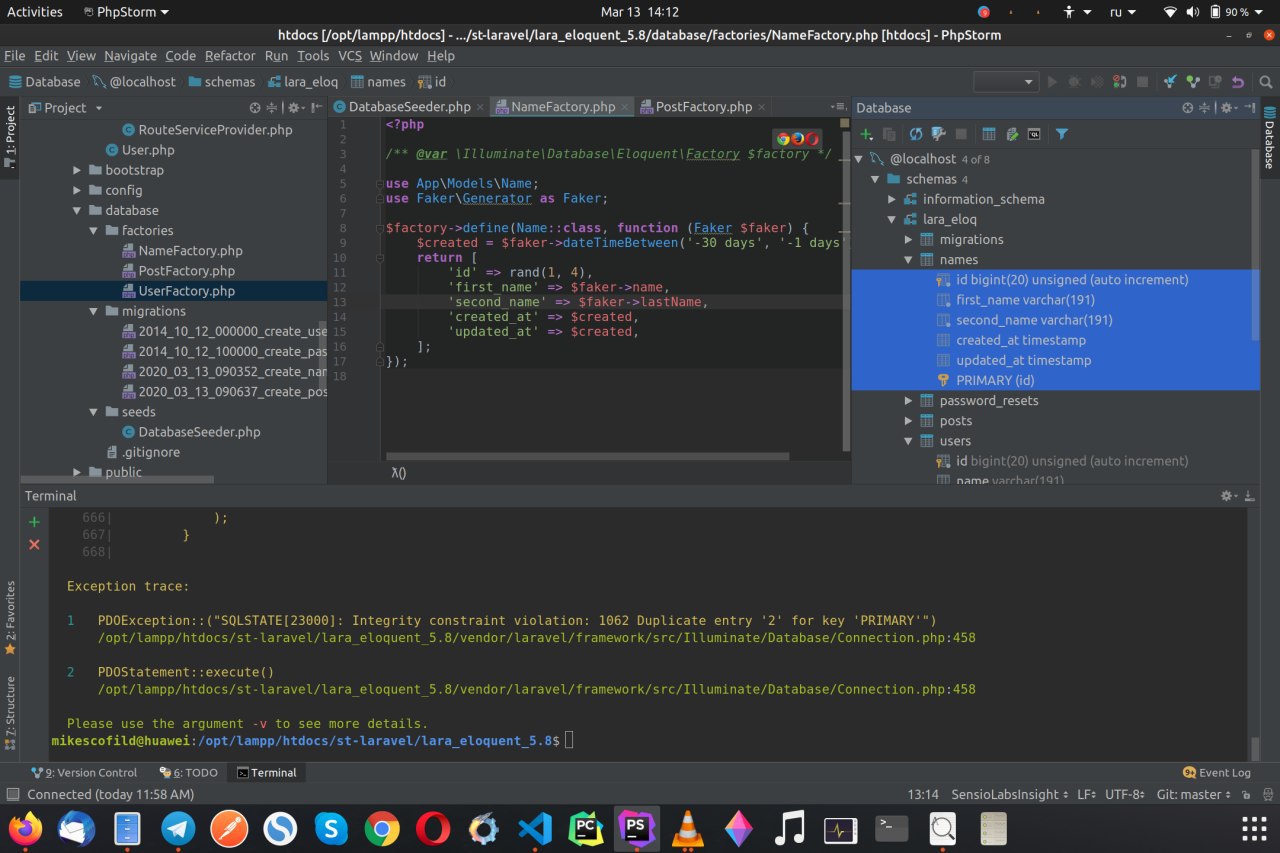Click the Git: master branch widget
The width and height of the screenshot is (1280, 853).
coord(1192,794)
